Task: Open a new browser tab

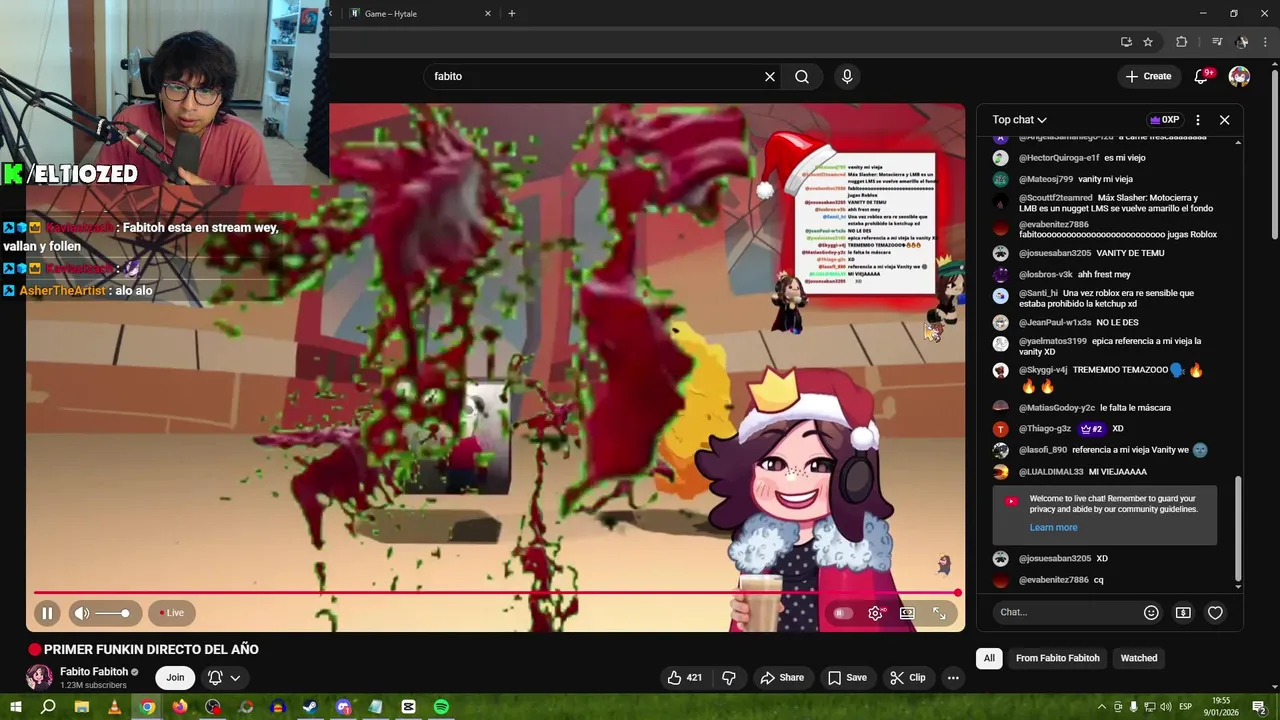Action: pos(512,14)
